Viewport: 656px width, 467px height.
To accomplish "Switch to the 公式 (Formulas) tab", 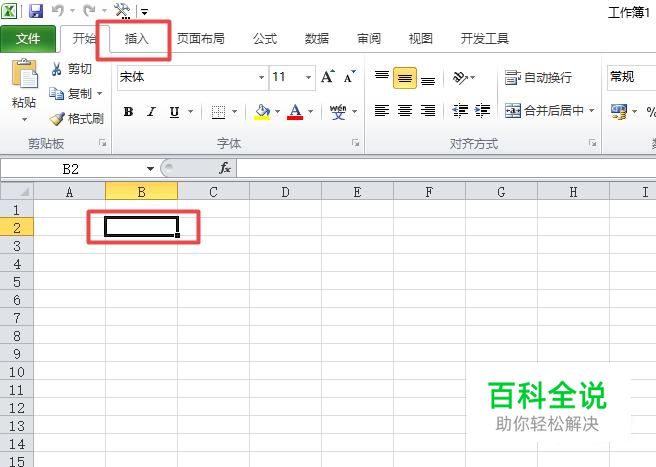I will pyautogui.click(x=265, y=39).
